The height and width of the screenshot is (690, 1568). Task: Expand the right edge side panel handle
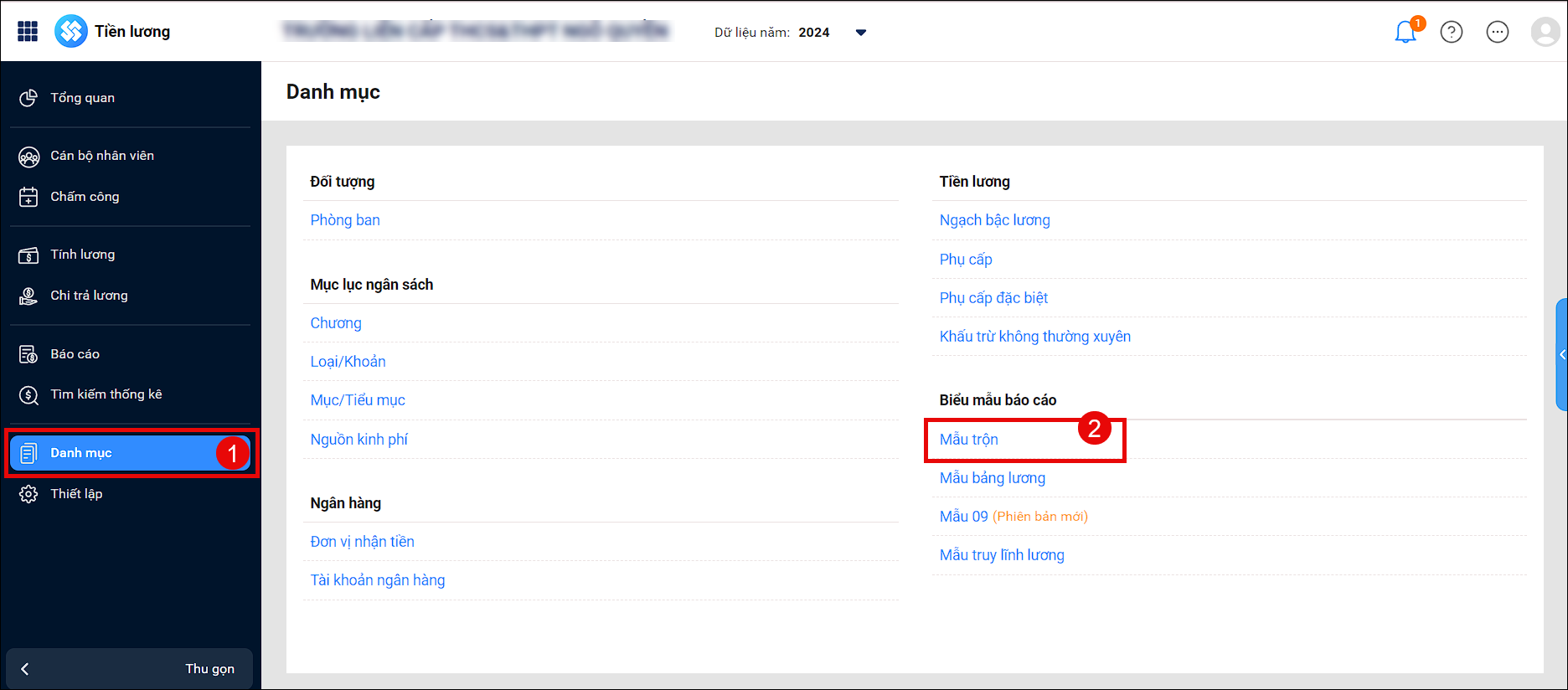pos(1562,354)
